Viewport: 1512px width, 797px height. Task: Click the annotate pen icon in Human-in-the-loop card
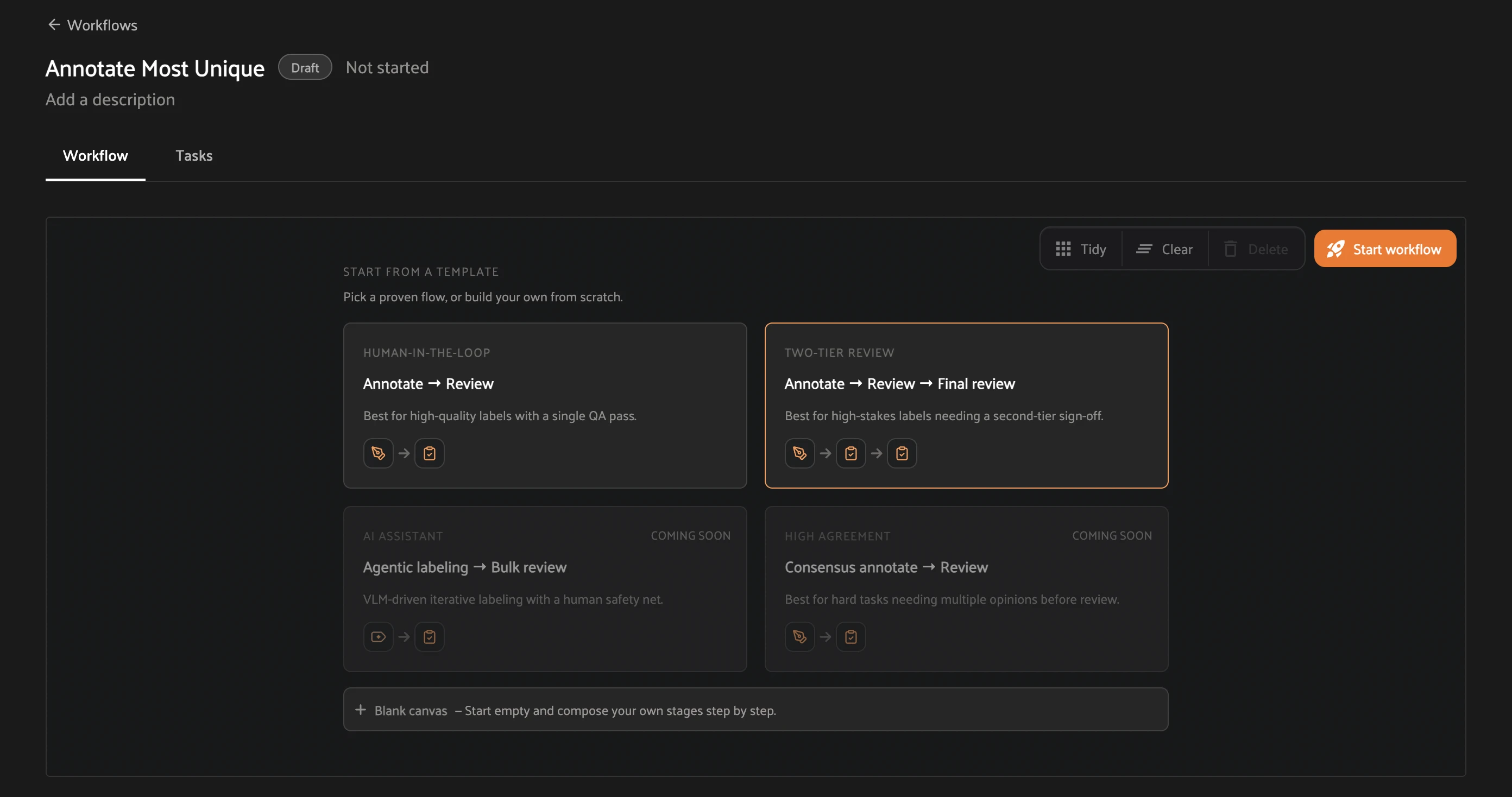point(378,453)
